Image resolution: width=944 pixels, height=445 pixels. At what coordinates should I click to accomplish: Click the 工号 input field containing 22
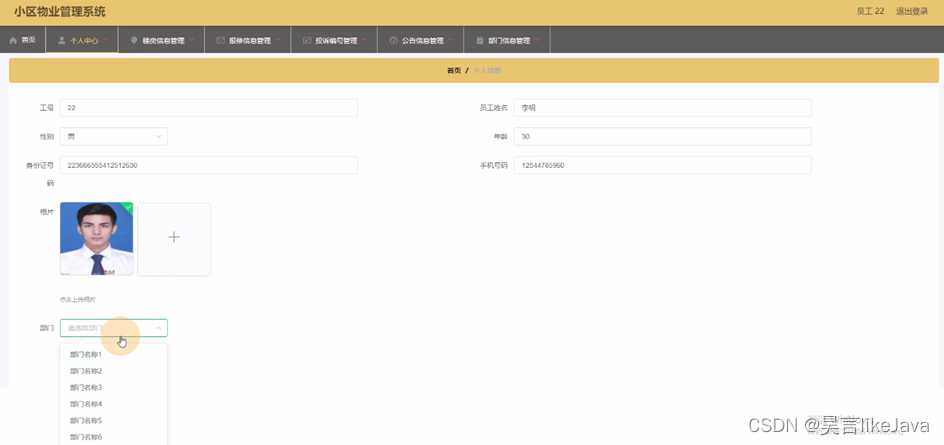tap(209, 108)
